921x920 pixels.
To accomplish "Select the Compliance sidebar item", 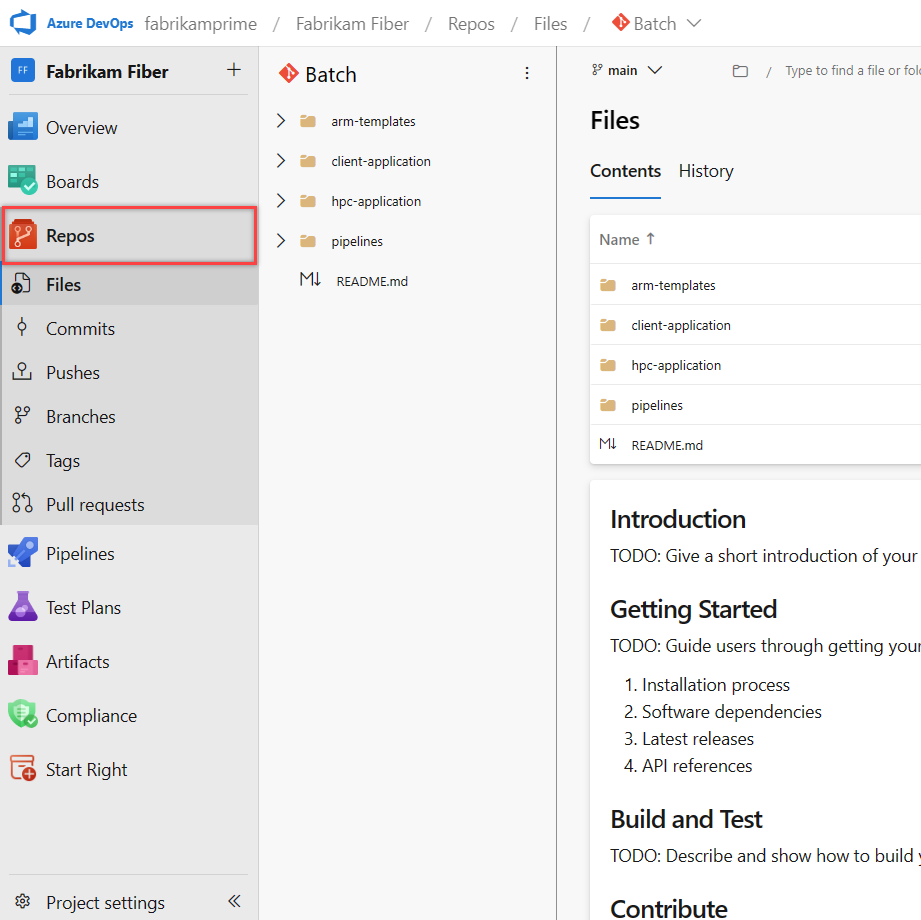I will pyautogui.click(x=91, y=715).
